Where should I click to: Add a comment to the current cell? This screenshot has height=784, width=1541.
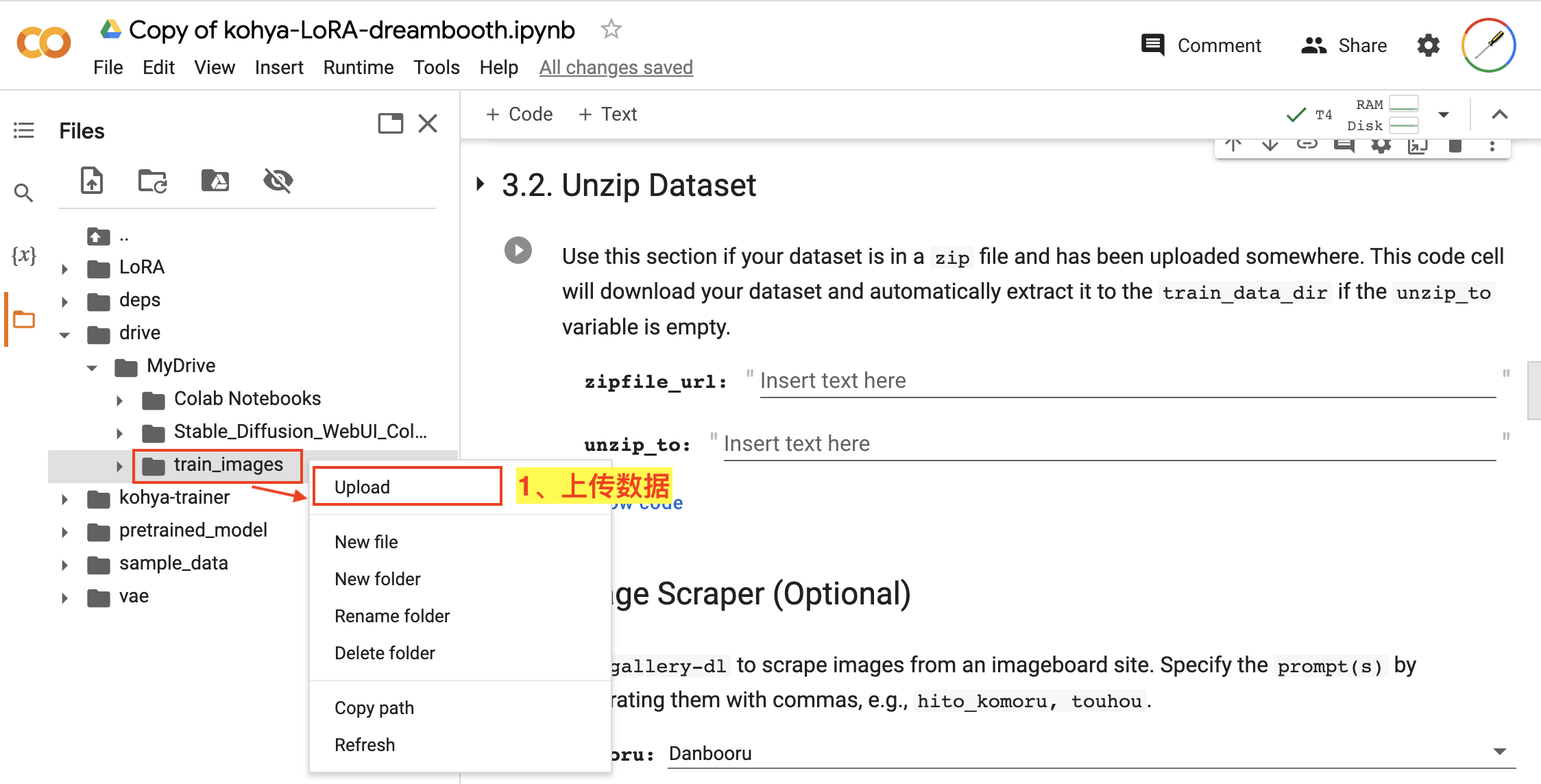(1344, 145)
